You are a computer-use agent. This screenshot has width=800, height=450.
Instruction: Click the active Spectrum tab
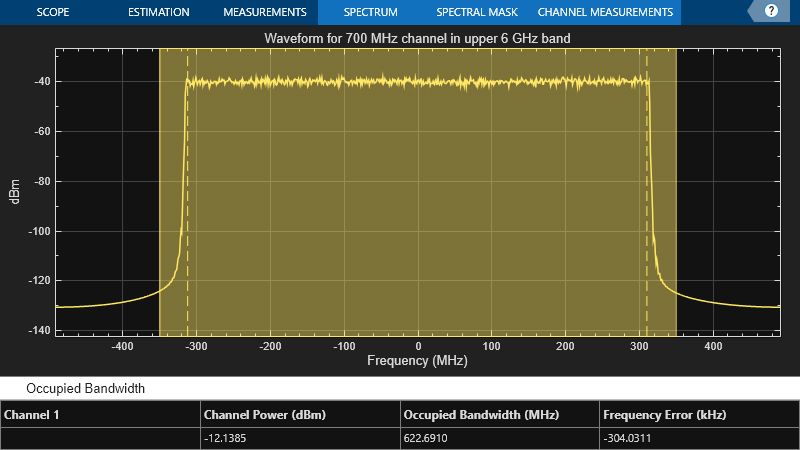tap(370, 13)
